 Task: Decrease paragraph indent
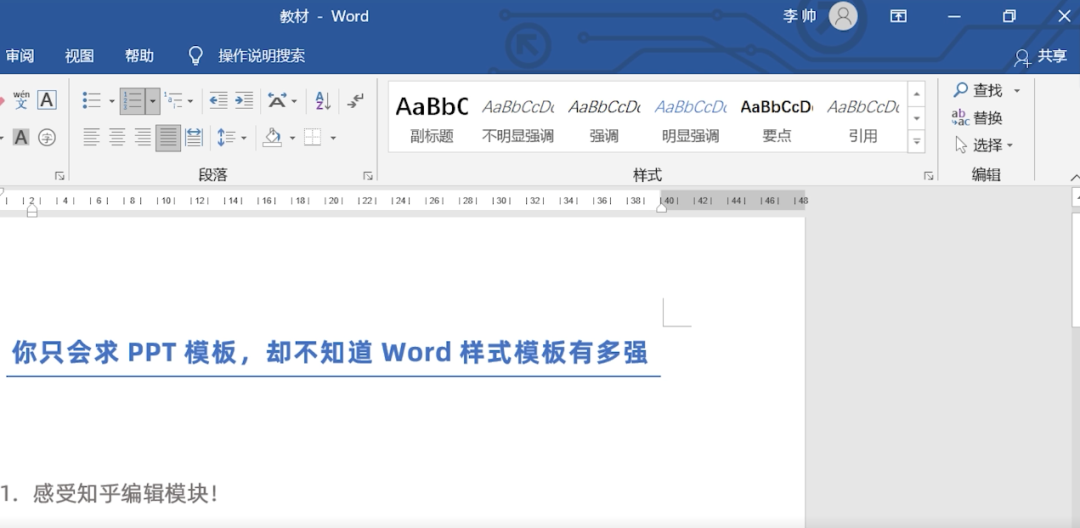point(218,101)
